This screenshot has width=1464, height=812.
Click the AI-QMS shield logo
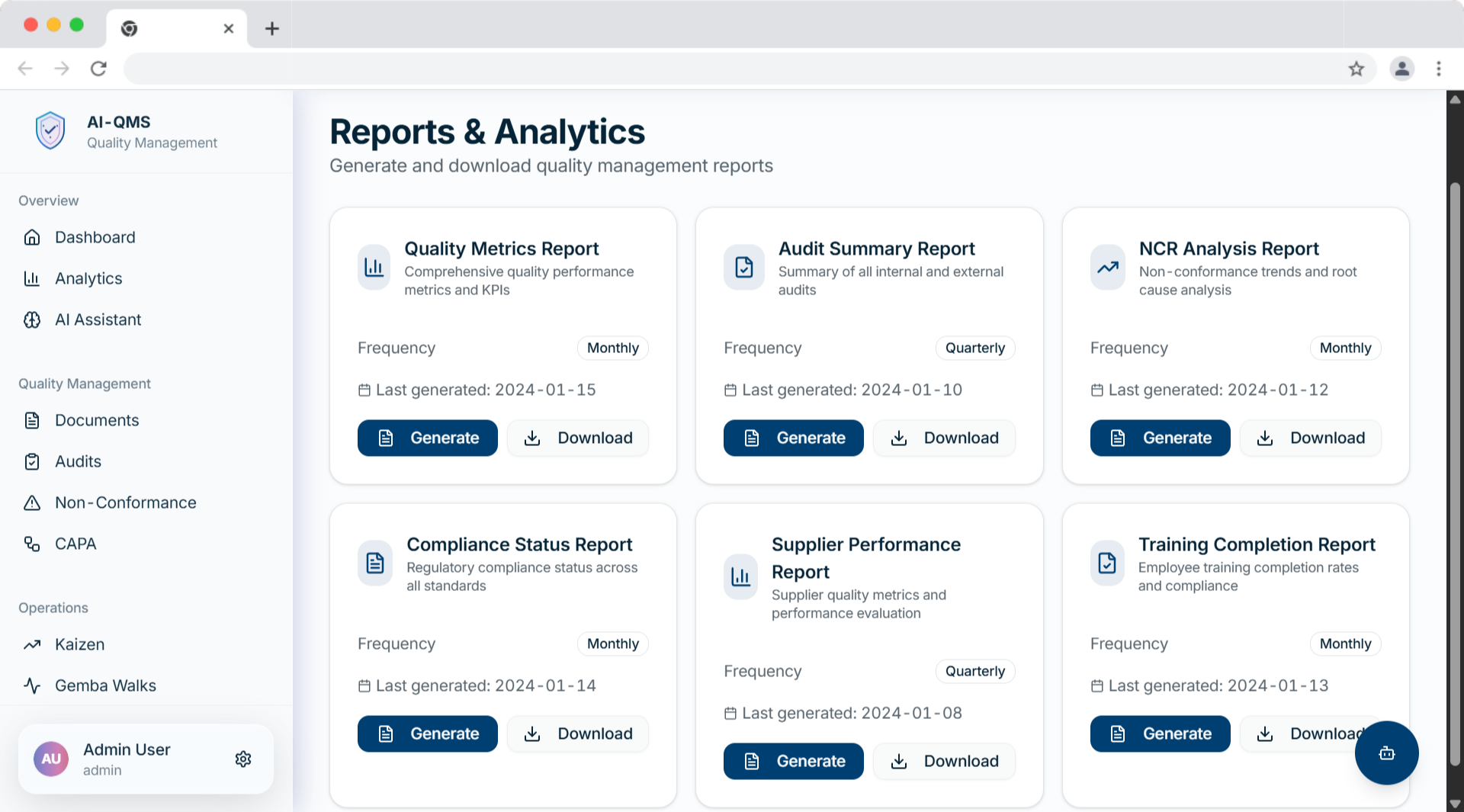50,131
